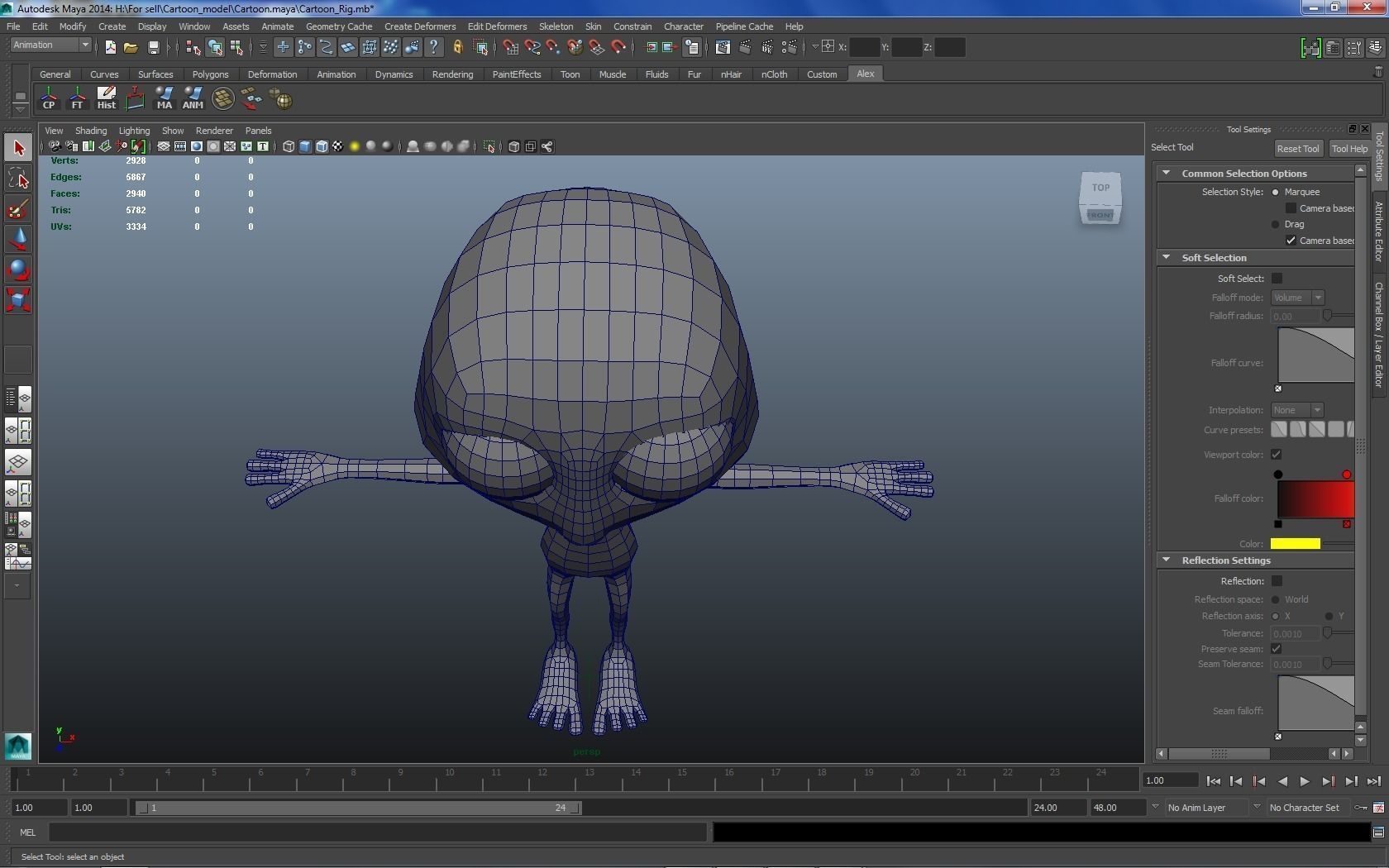The width and height of the screenshot is (1389, 868).
Task: Play the animation forward
Action: coord(1305,781)
